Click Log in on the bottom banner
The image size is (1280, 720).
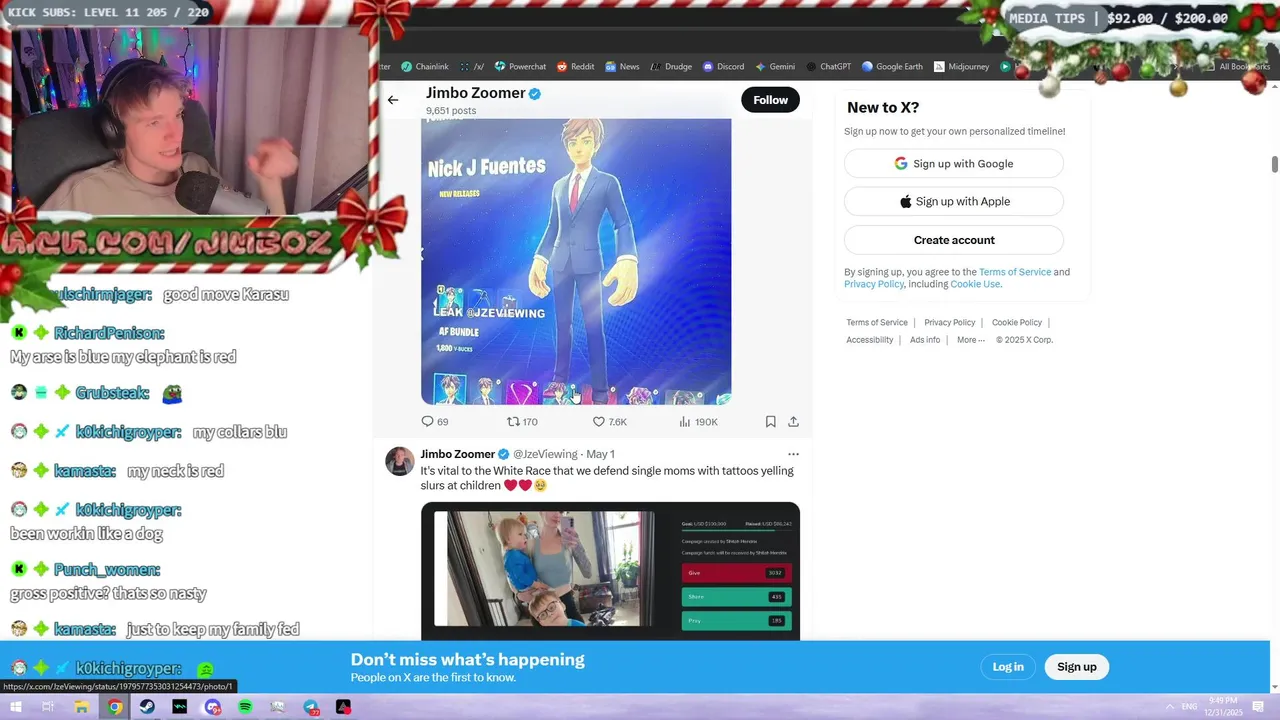pyautogui.click(x=1008, y=667)
